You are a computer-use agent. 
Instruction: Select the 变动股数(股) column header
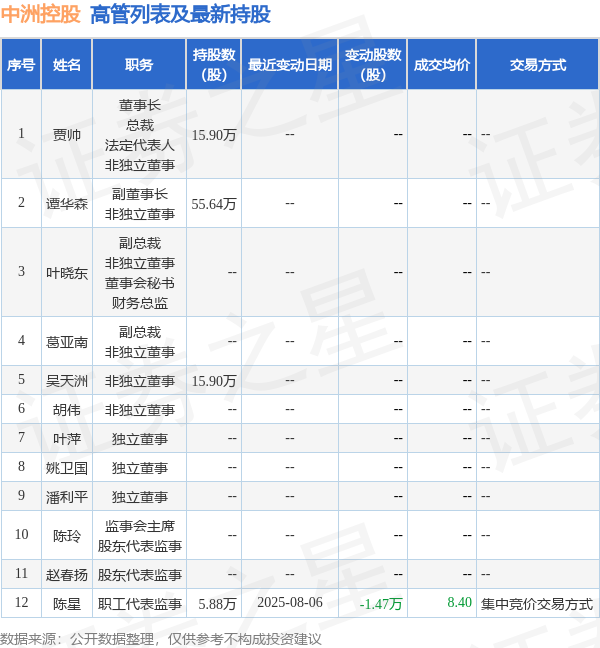373,65
